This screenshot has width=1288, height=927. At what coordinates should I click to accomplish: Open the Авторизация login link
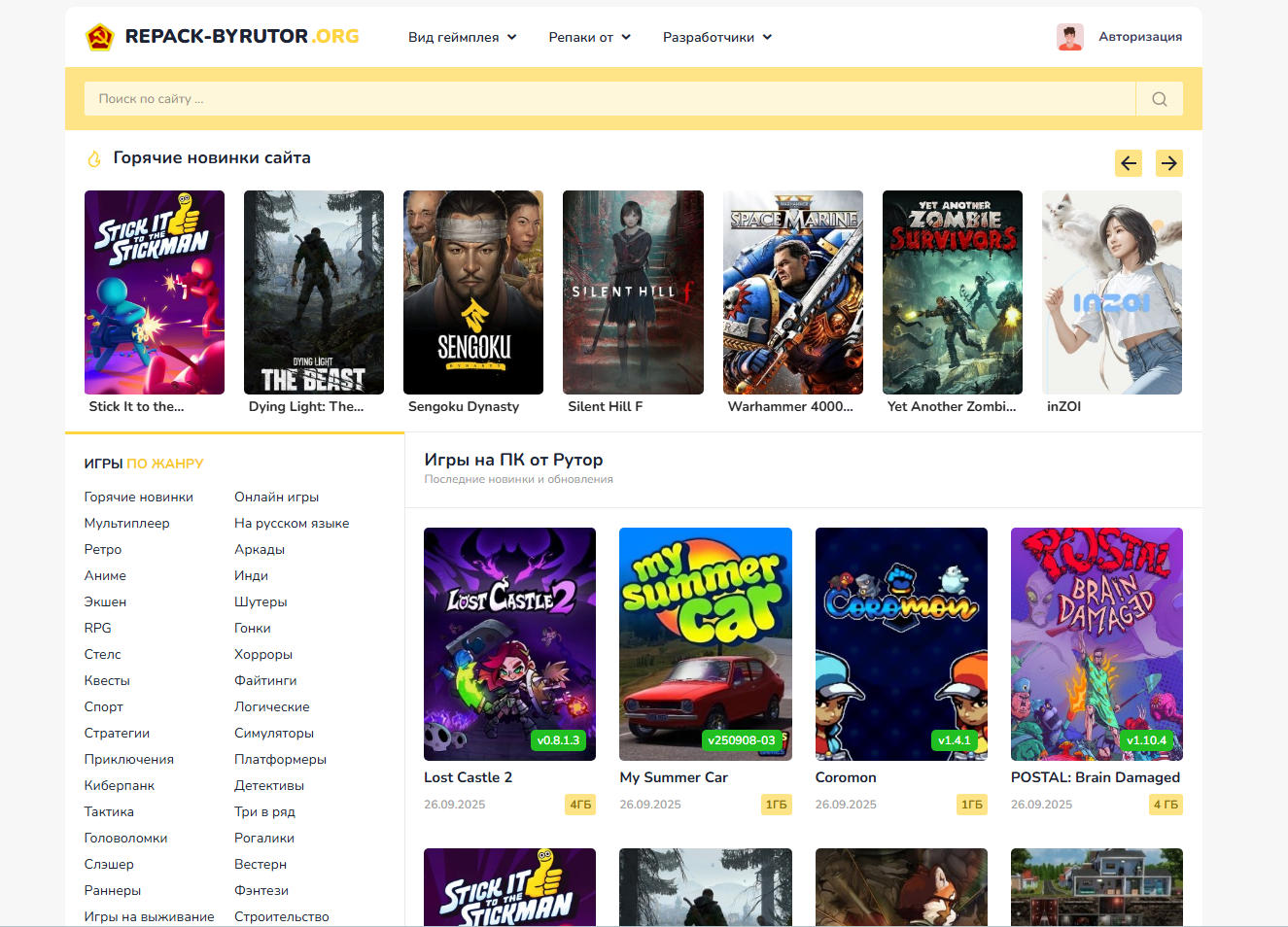click(1140, 37)
